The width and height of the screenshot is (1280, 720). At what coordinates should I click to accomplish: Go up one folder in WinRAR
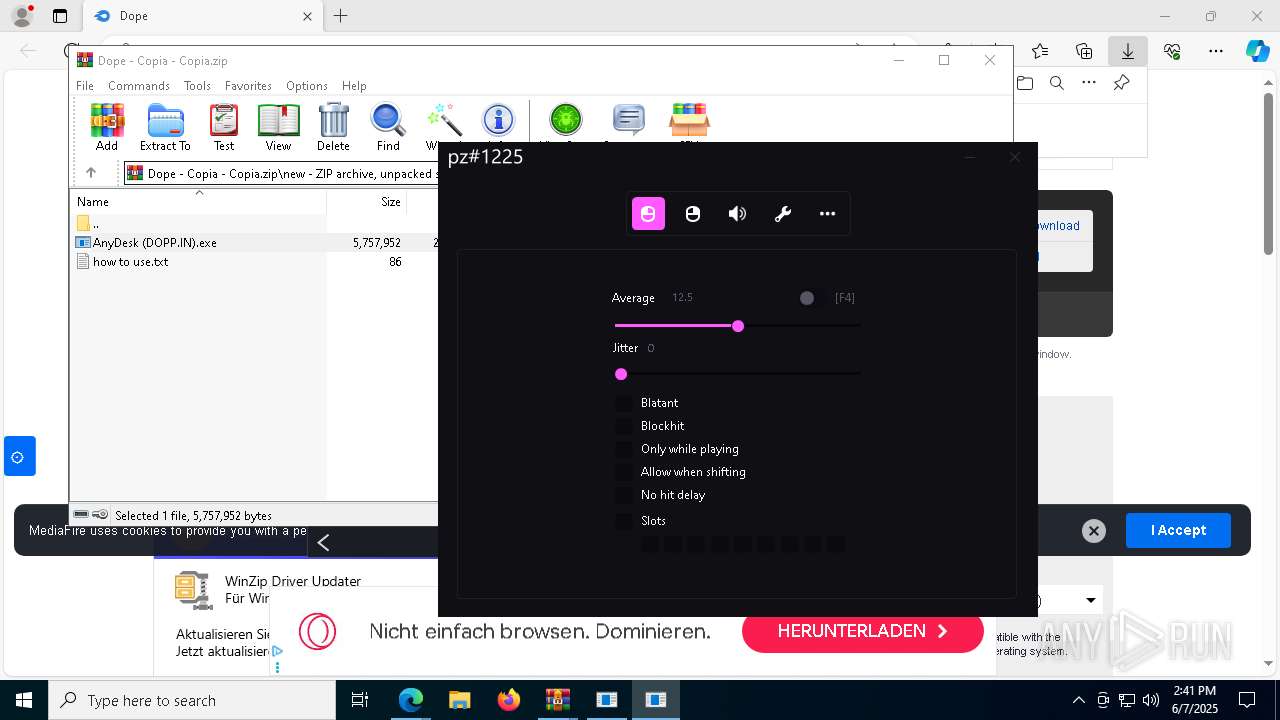click(x=91, y=173)
